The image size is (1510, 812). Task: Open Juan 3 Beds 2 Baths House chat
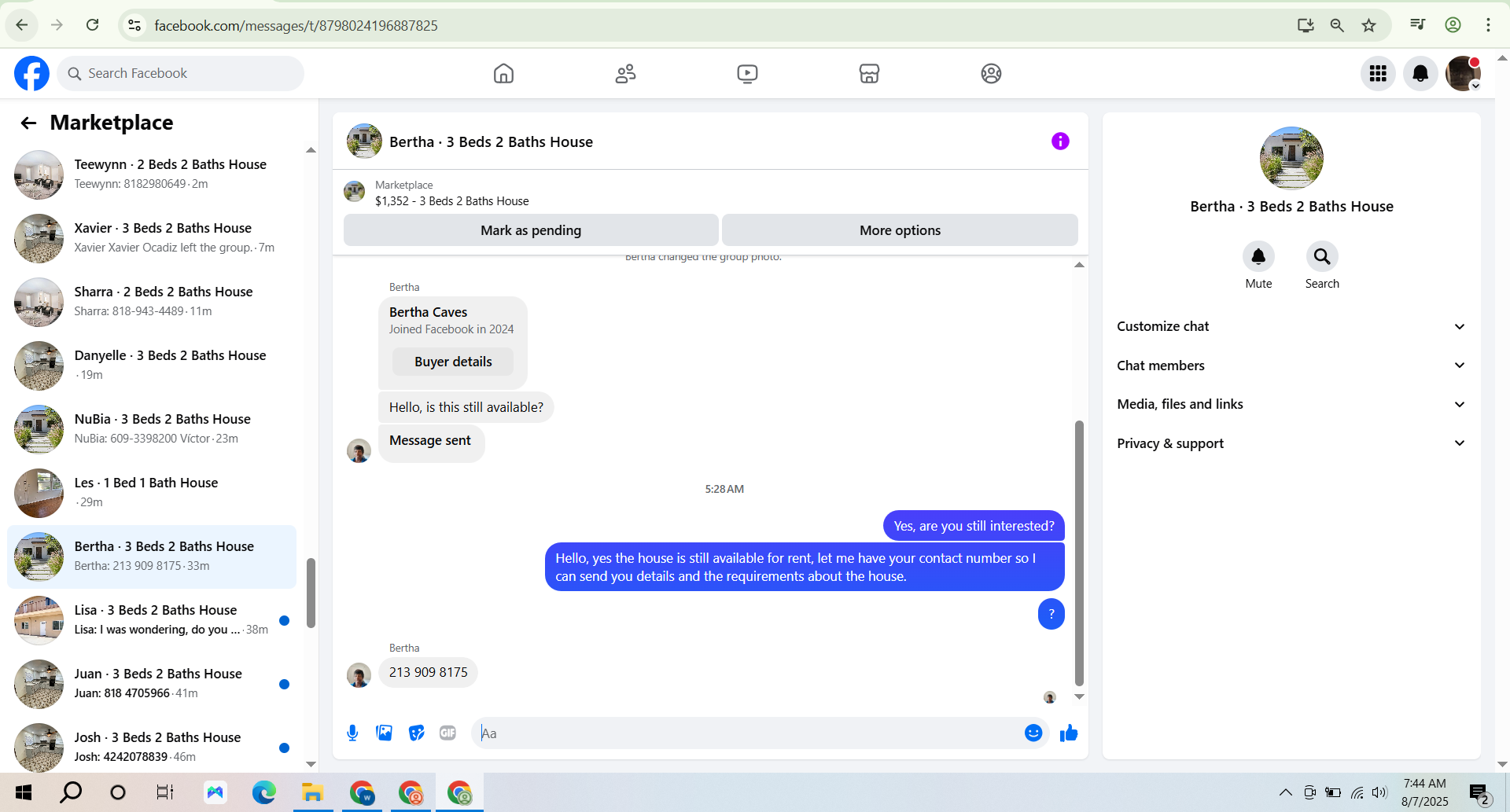[x=152, y=684]
